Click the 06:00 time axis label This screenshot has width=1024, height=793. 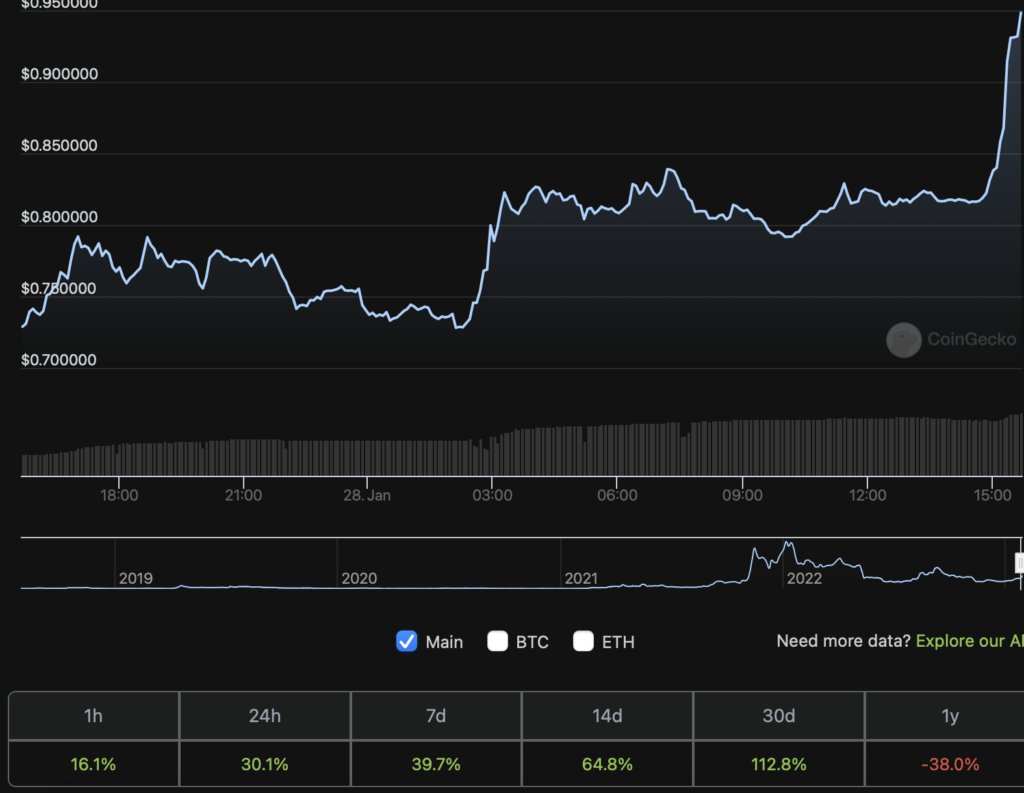point(617,495)
